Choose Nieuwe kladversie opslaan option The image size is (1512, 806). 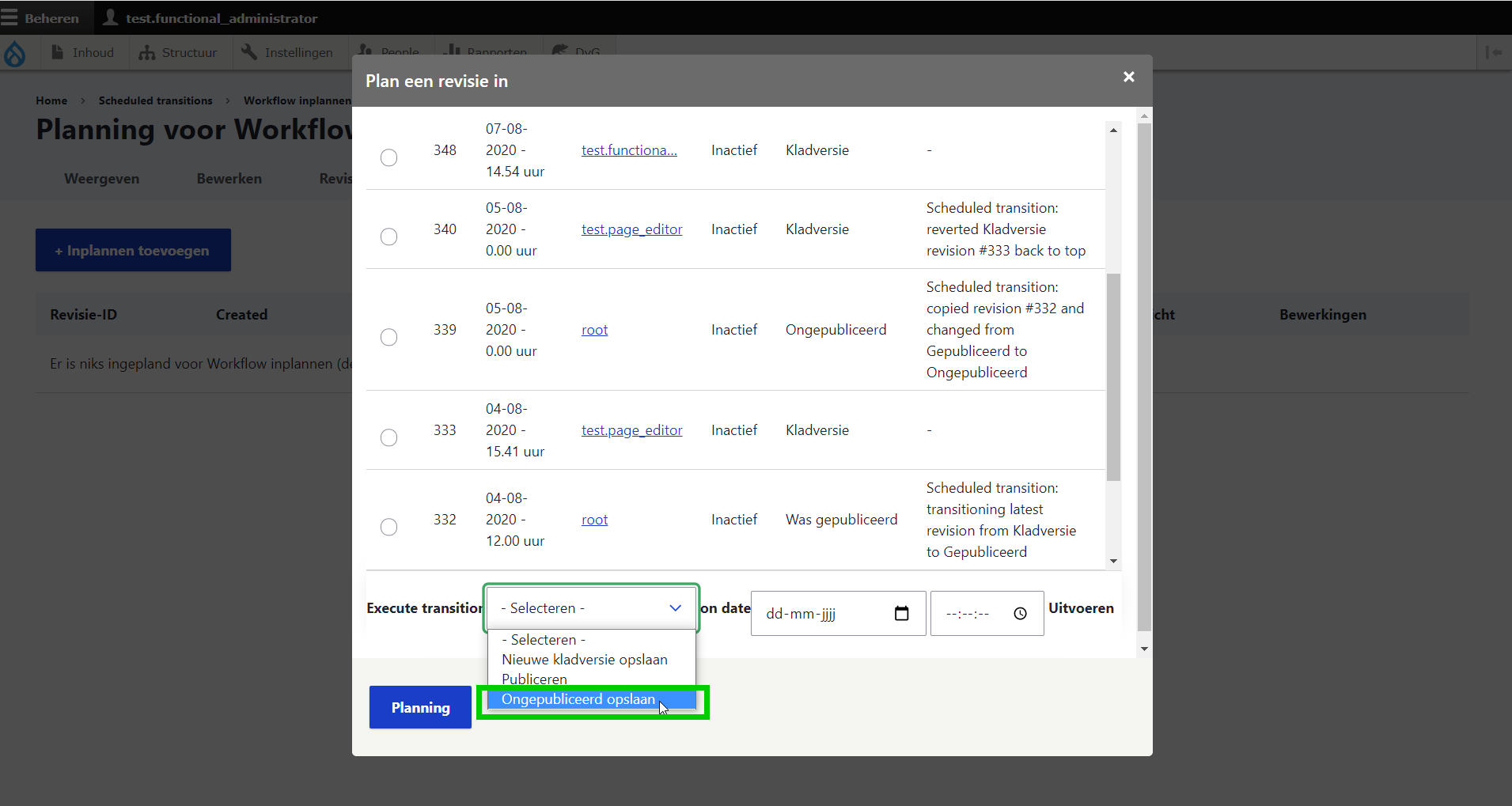[584, 660]
